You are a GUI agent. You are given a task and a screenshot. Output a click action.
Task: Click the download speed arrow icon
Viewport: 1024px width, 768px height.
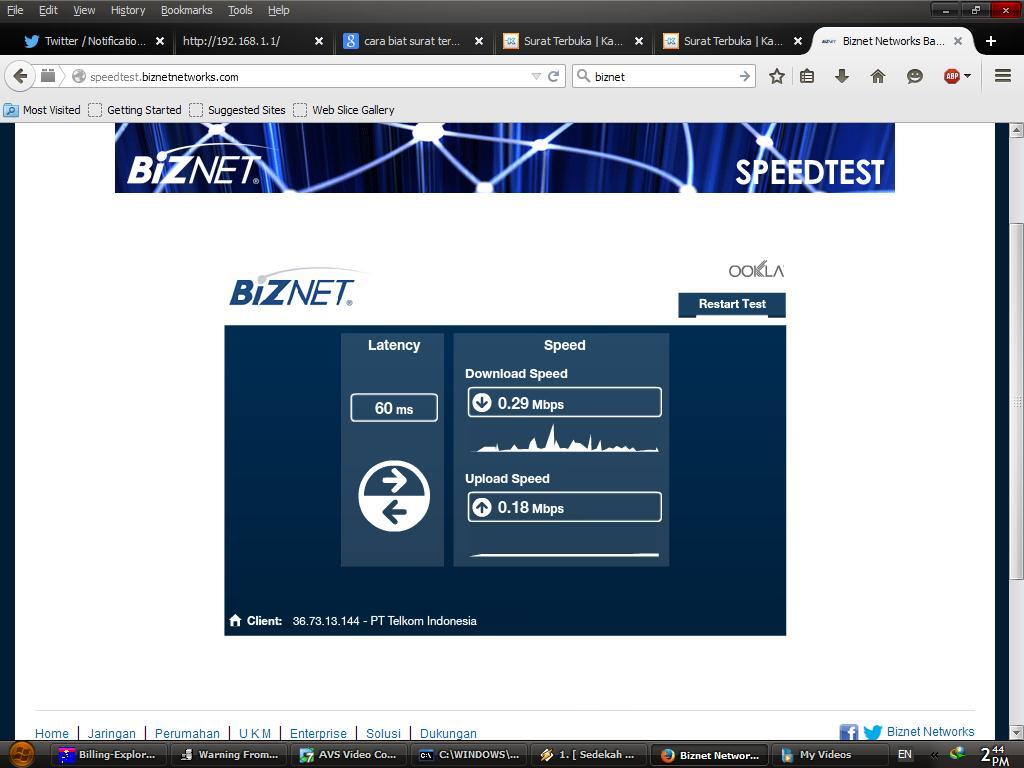coord(482,402)
